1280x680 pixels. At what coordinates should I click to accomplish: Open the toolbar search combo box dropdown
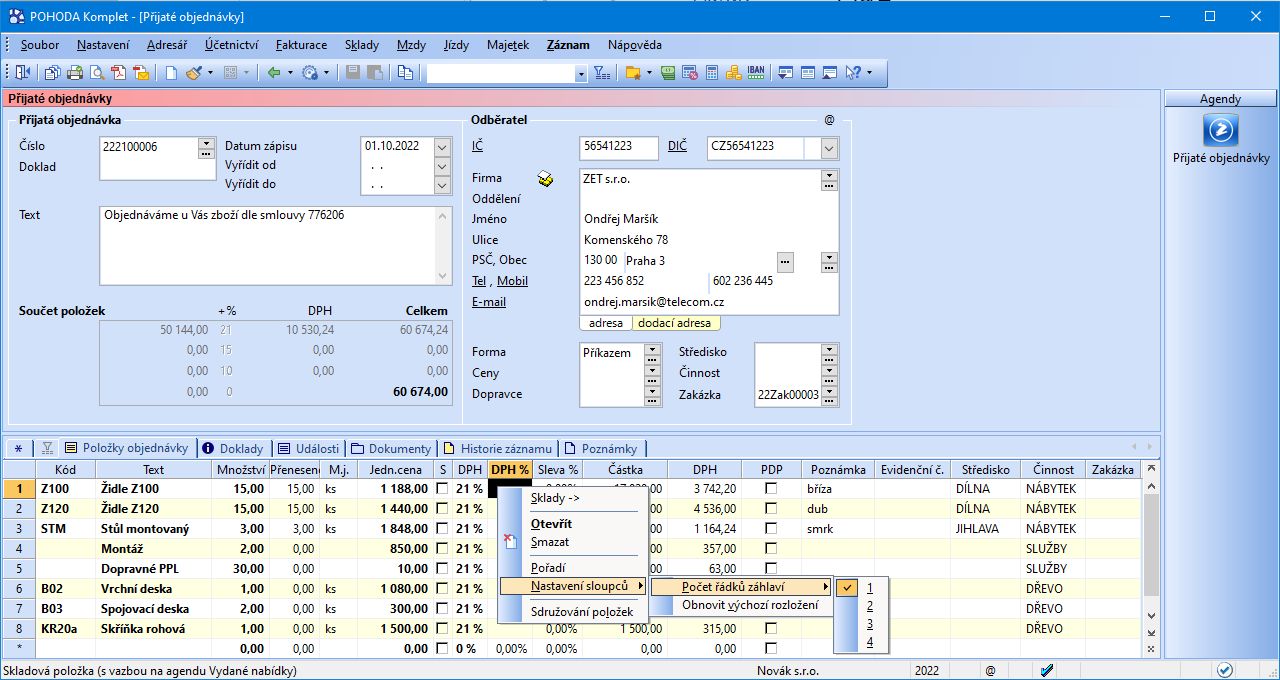click(x=581, y=74)
